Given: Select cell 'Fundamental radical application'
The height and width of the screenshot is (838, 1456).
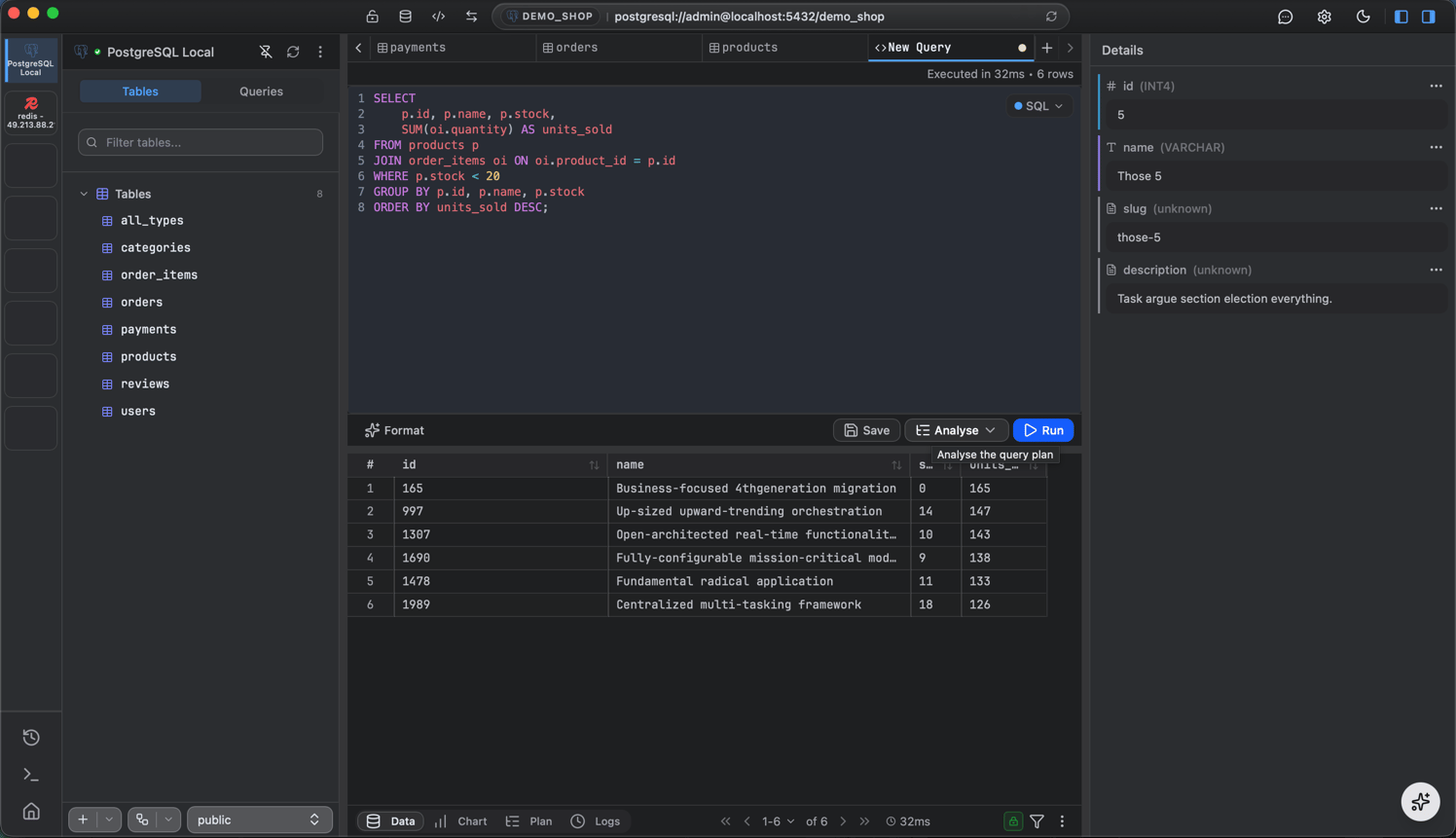Looking at the screenshot, I should 759,581.
